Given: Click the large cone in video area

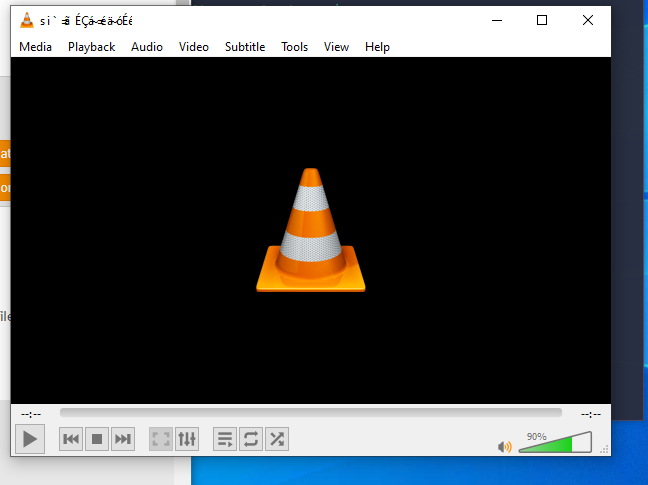Looking at the screenshot, I should click(x=311, y=230).
